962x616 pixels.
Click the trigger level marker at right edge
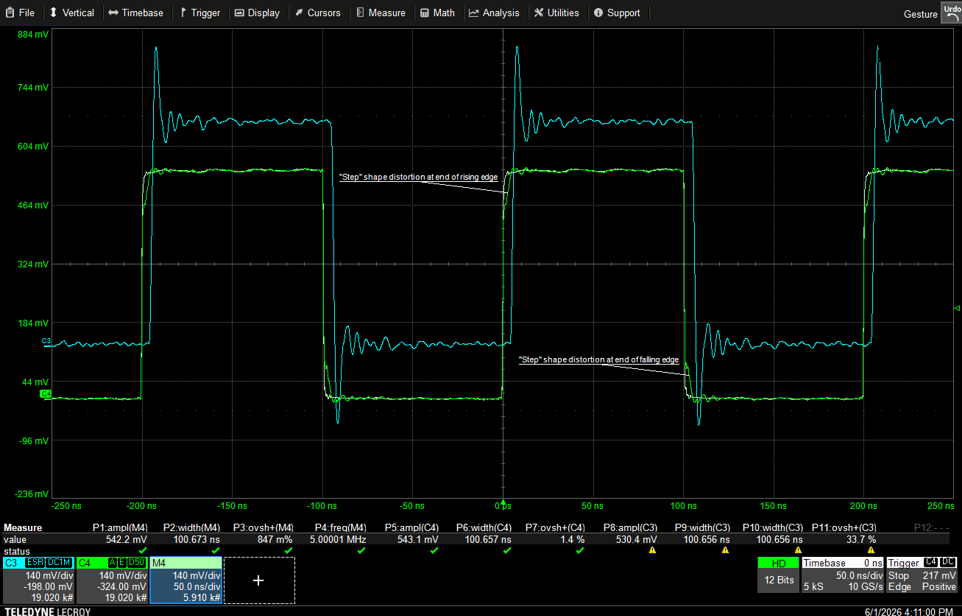(958, 308)
